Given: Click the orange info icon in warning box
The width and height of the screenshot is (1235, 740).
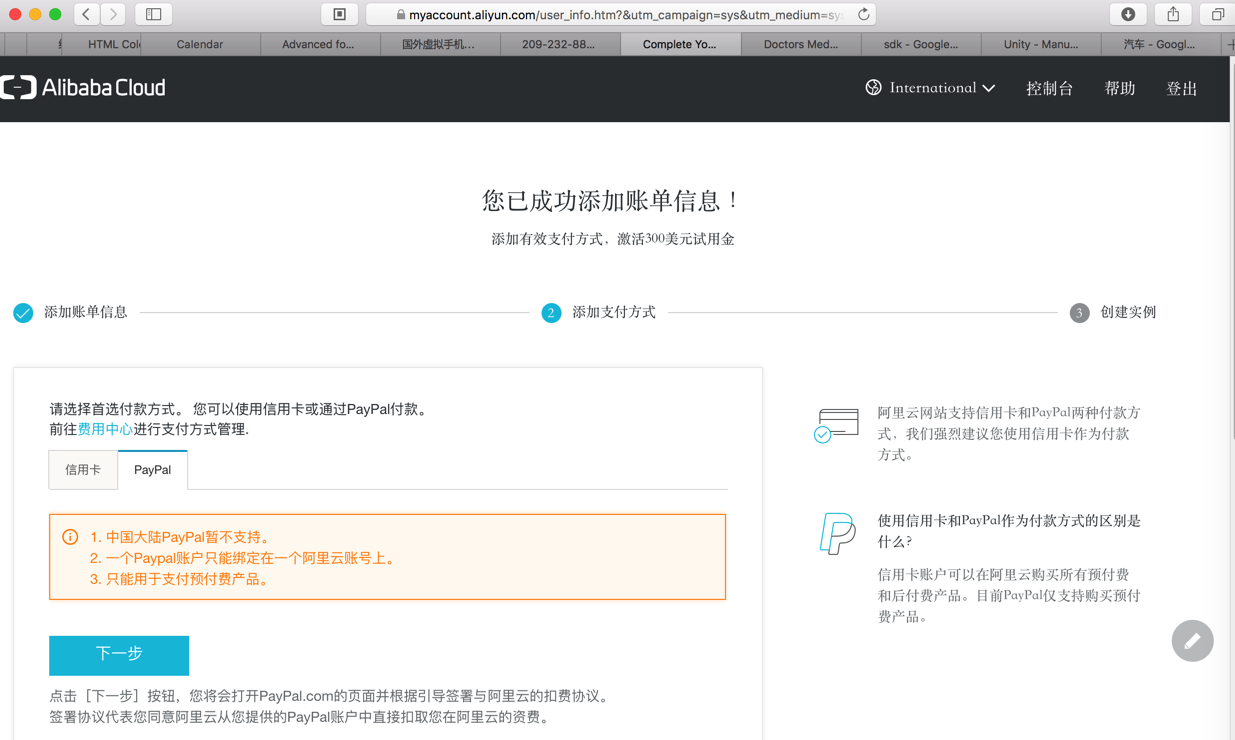Looking at the screenshot, I should tap(70, 537).
